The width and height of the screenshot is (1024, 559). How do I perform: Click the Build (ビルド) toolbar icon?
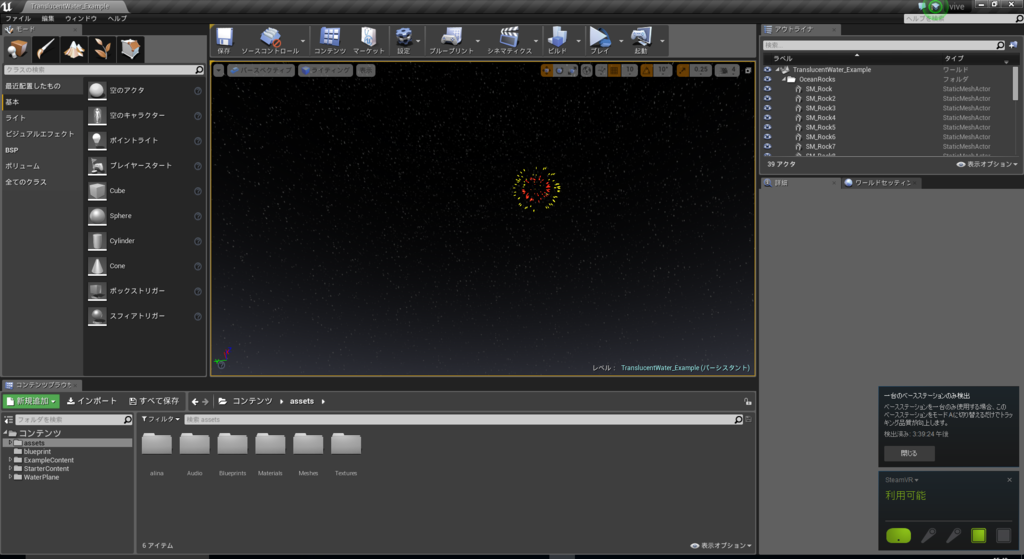click(x=557, y=40)
